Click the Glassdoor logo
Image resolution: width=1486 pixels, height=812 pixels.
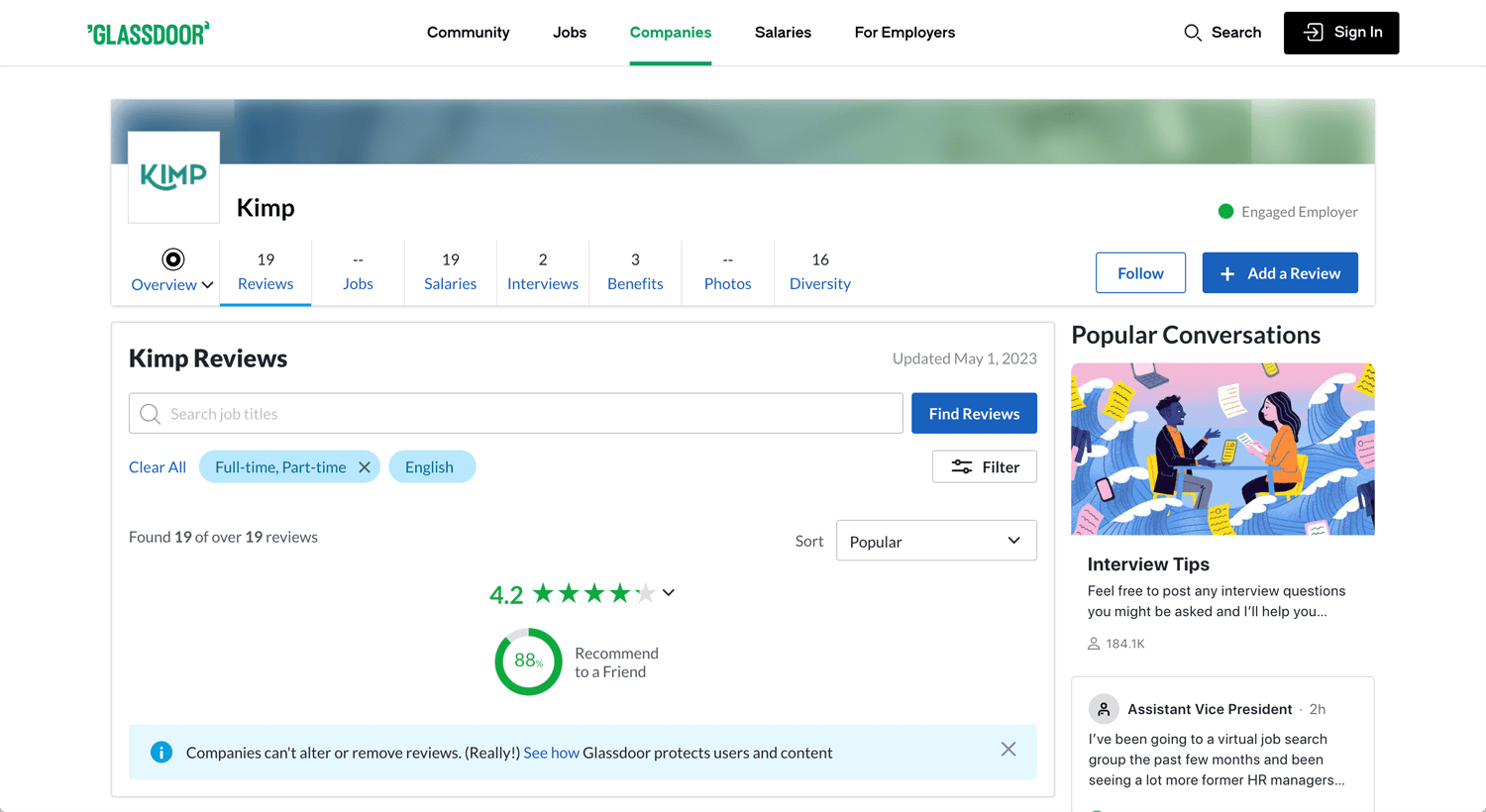tap(148, 34)
